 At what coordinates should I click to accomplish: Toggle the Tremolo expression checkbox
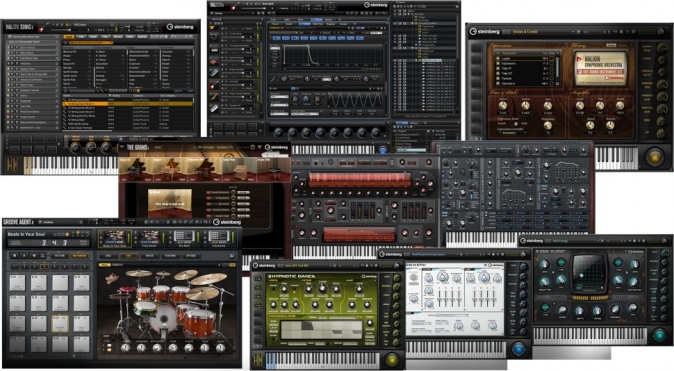tap(498, 79)
